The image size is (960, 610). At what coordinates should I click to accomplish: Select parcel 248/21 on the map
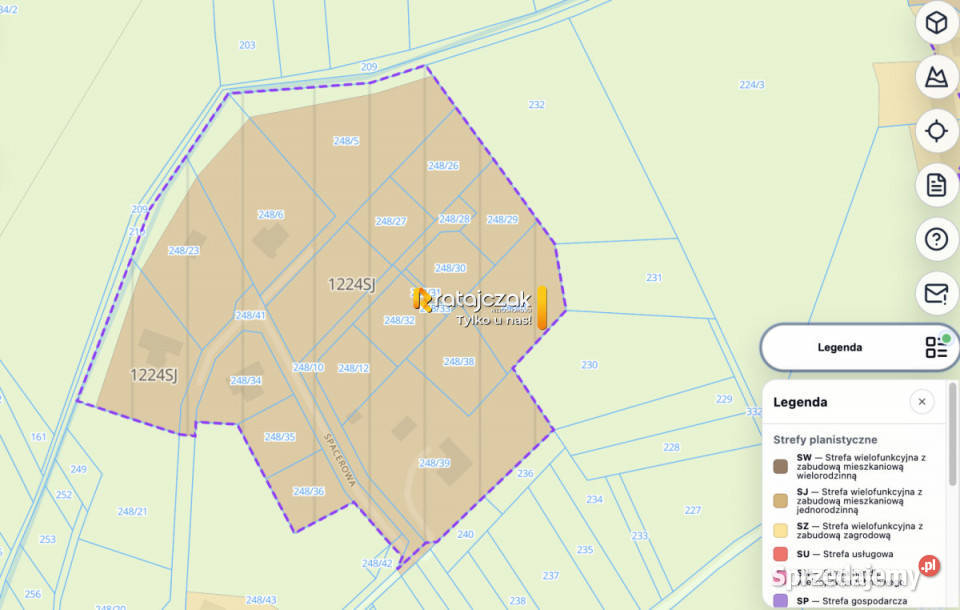click(x=132, y=511)
